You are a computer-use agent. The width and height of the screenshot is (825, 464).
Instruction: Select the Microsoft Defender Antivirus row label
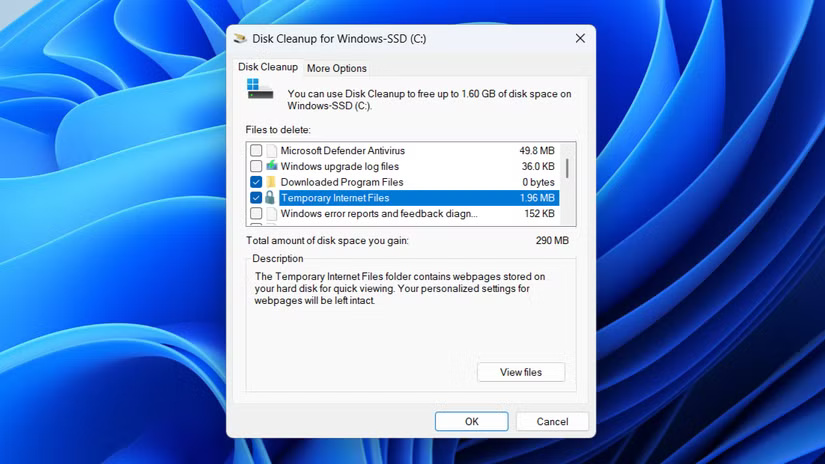point(343,150)
